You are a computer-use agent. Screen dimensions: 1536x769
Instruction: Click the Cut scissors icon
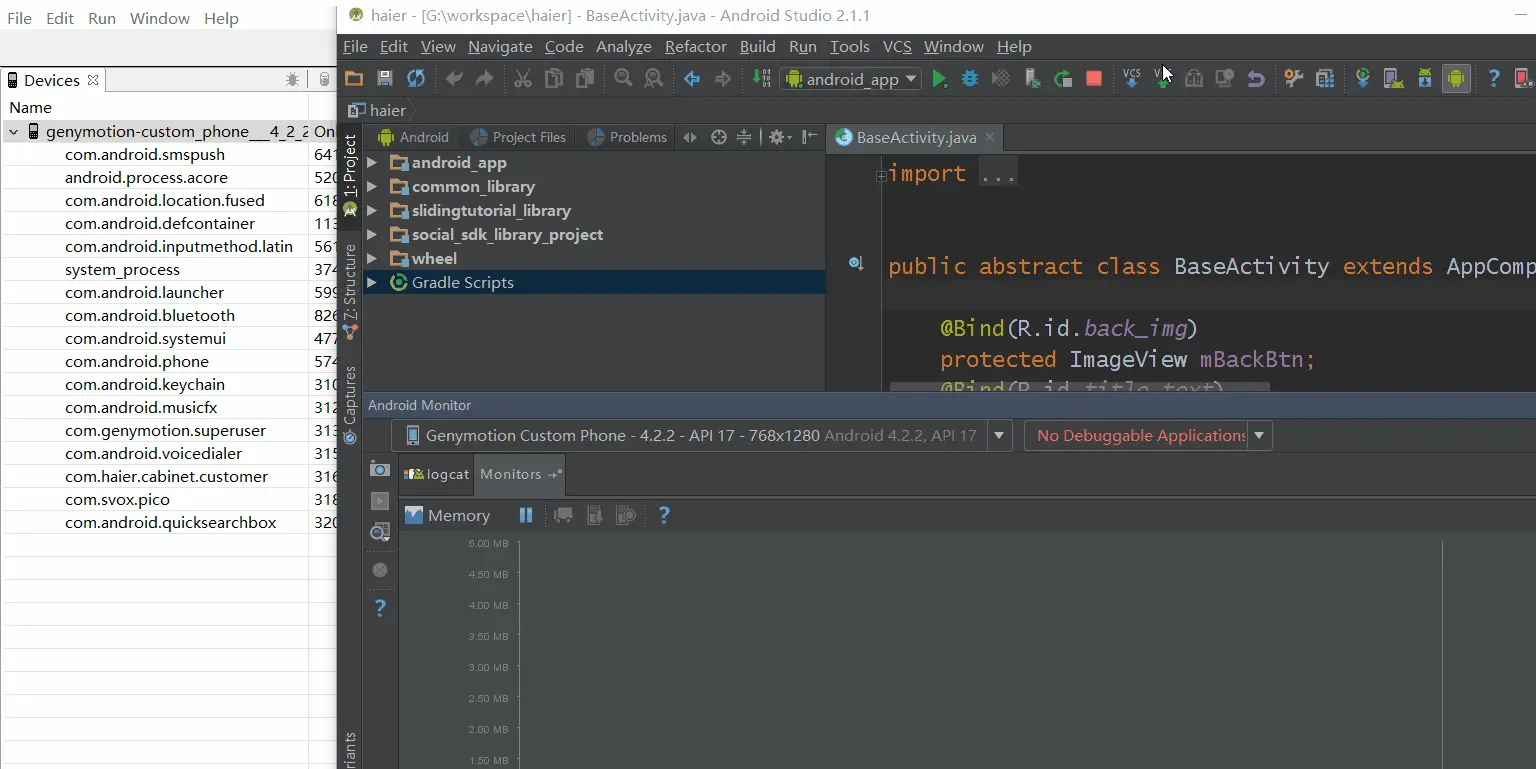pyautogui.click(x=522, y=79)
